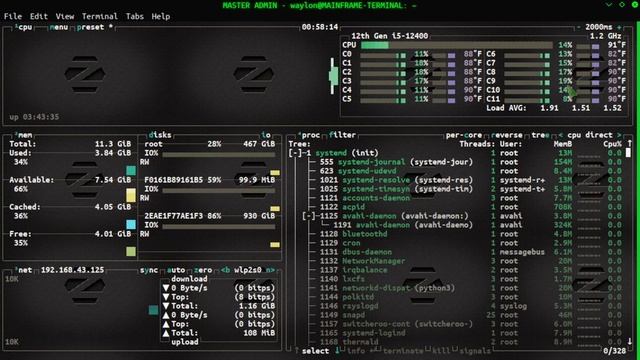The height and width of the screenshot is (360, 640).
Task: Open the Help menu
Action: (160, 16)
